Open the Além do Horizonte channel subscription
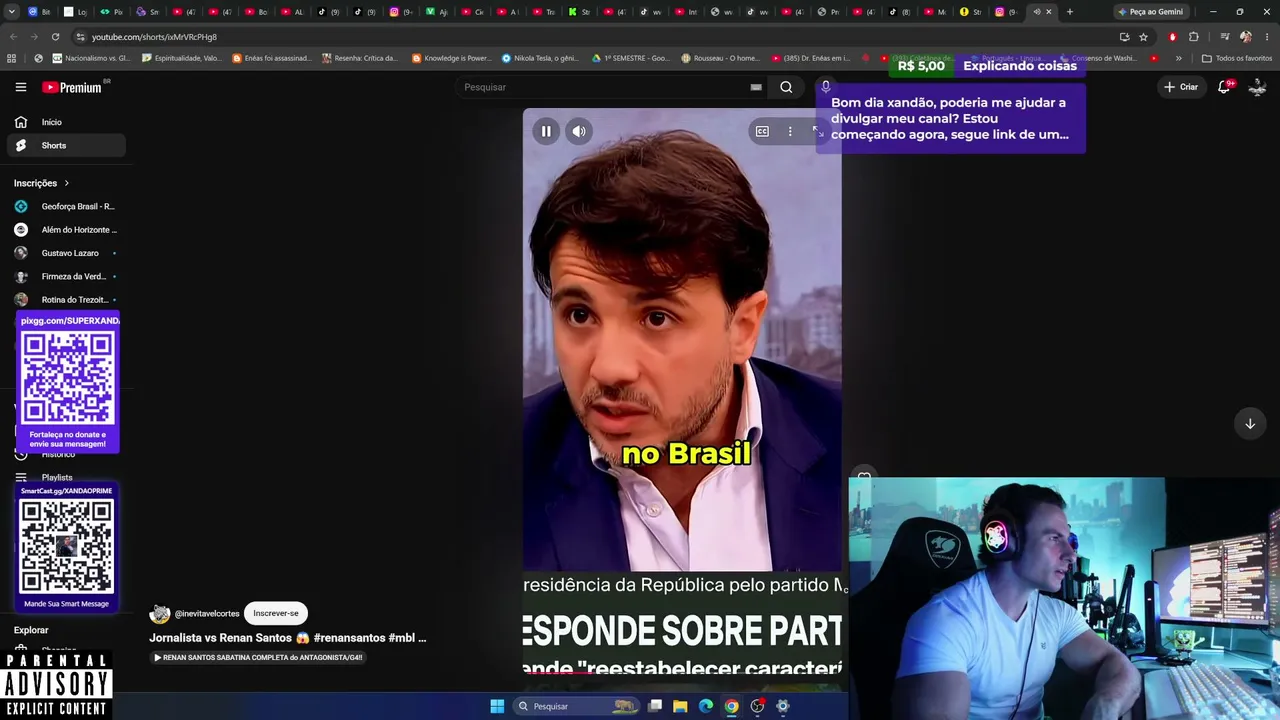1280x720 pixels. pos(66,229)
